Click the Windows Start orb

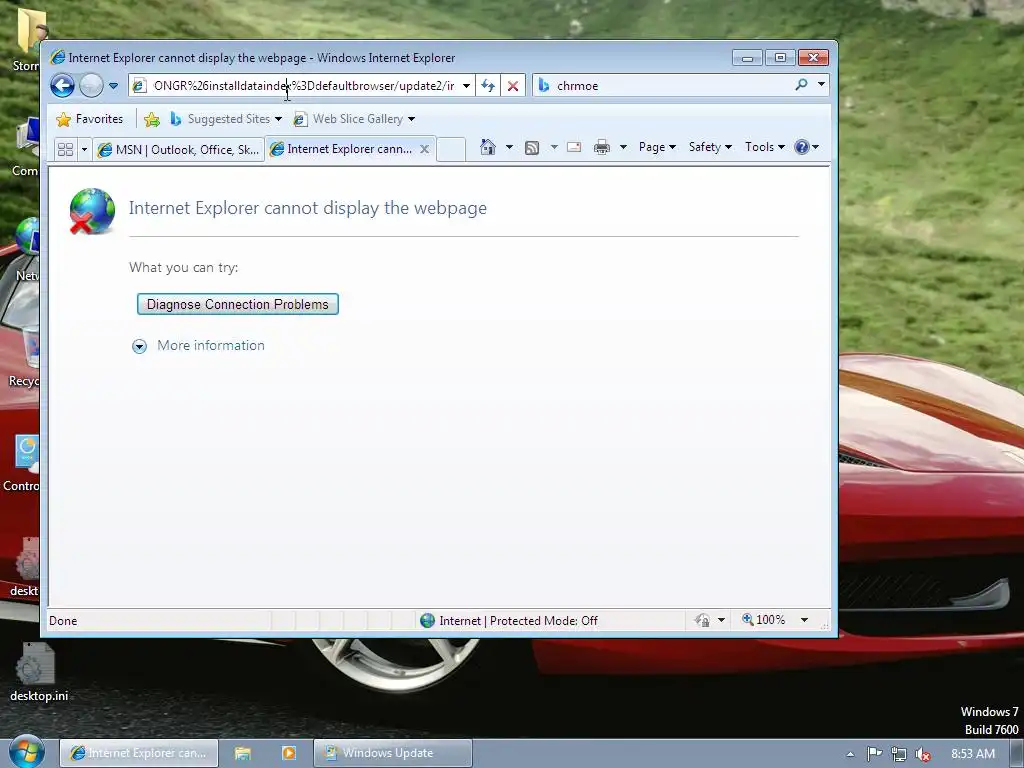click(27, 752)
